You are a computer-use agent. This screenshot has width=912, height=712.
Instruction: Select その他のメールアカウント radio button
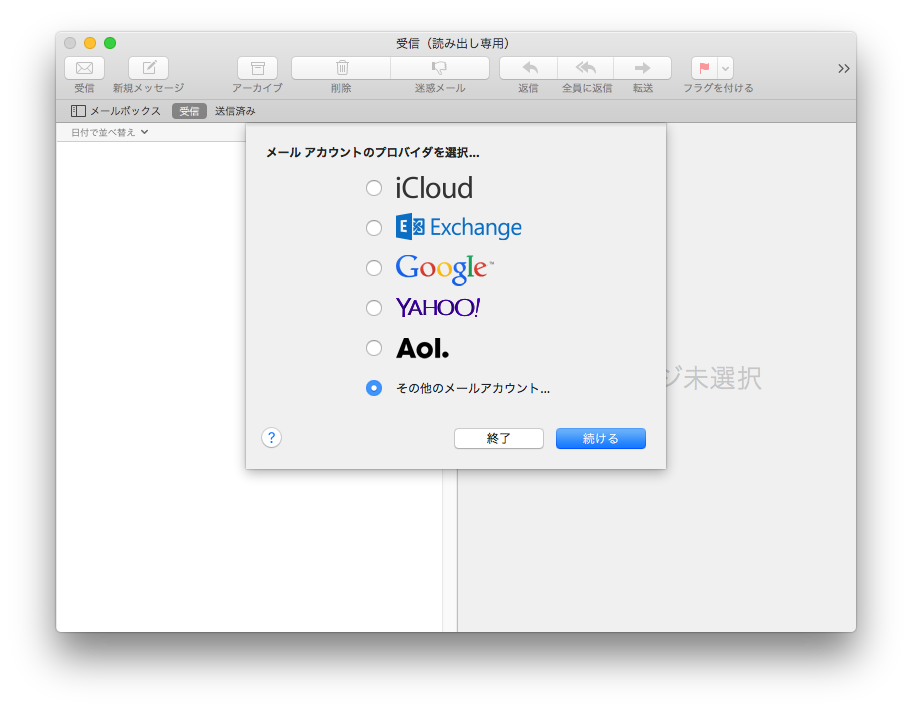[374, 388]
